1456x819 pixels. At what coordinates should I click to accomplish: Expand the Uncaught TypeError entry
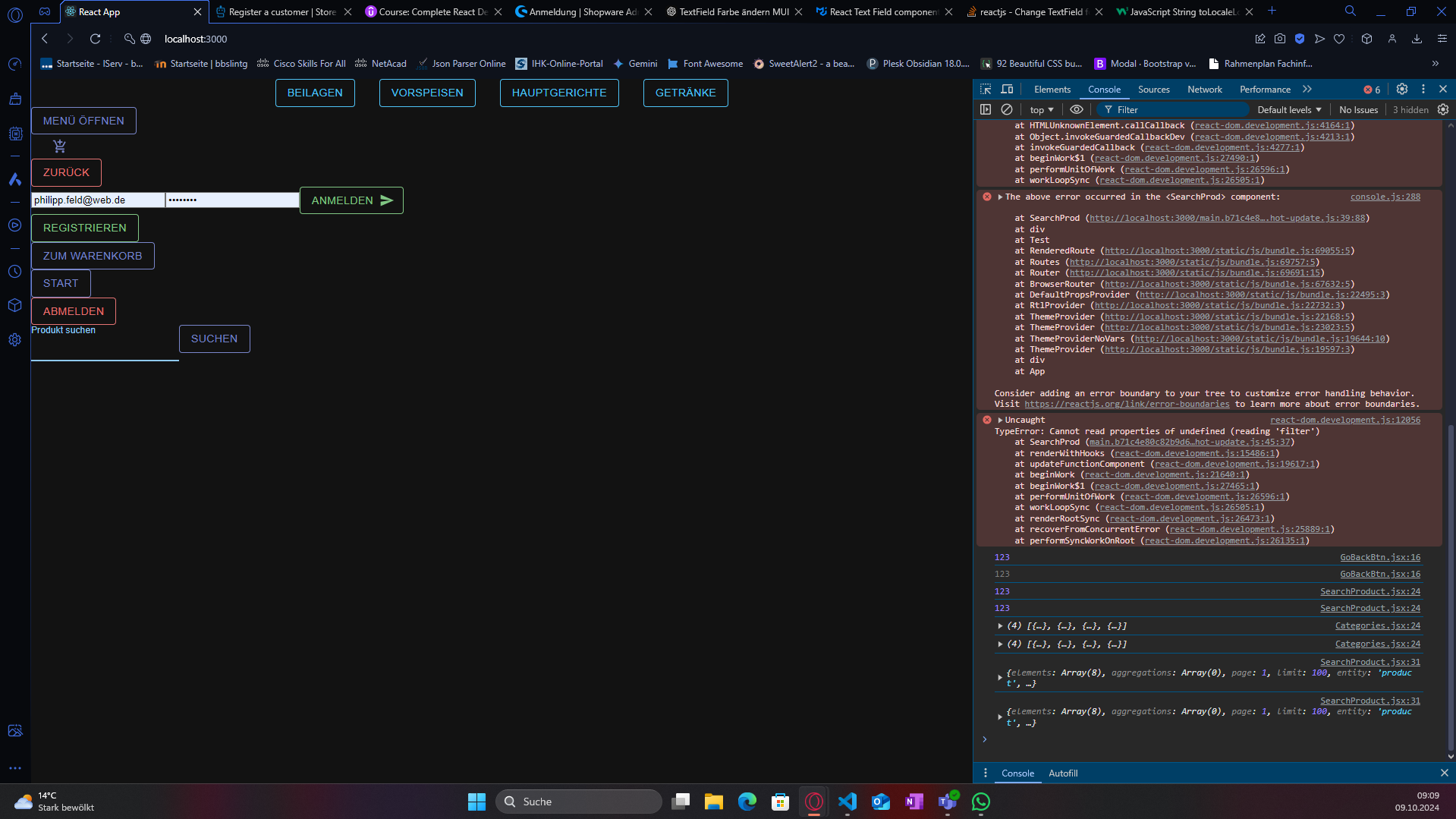pyautogui.click(x=1001, y=420)
